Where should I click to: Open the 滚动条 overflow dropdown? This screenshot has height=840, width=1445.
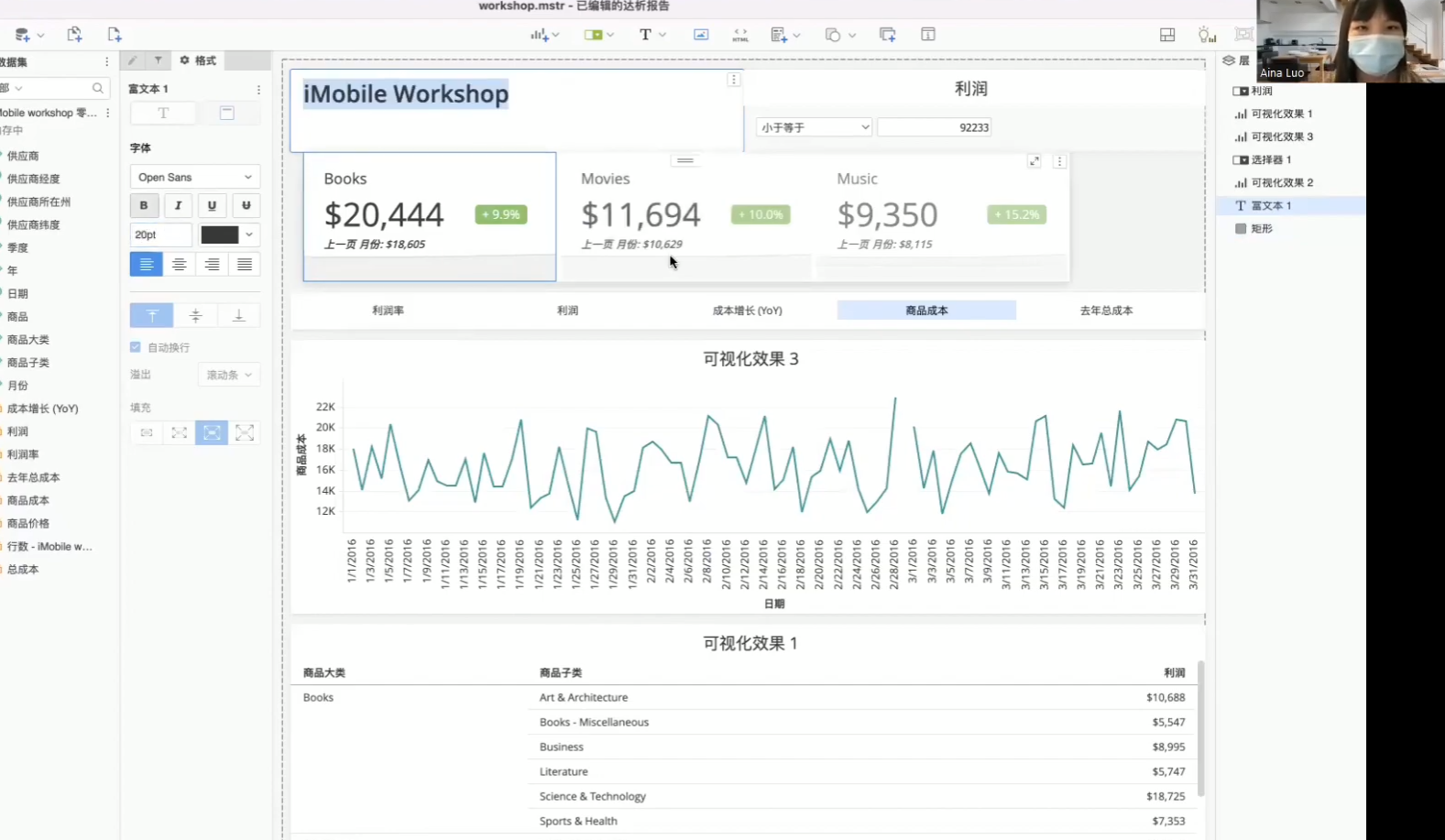click(228, 375)
